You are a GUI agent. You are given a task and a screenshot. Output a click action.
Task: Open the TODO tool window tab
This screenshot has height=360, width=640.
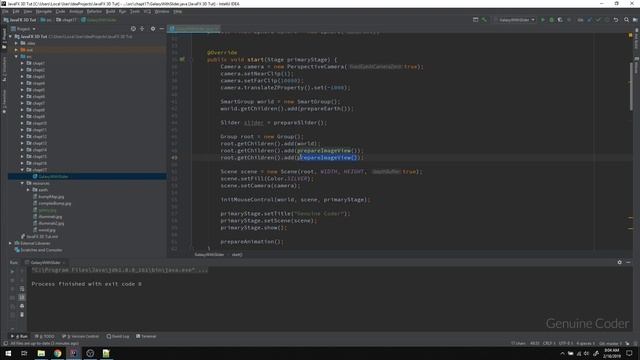pos(44,336)
